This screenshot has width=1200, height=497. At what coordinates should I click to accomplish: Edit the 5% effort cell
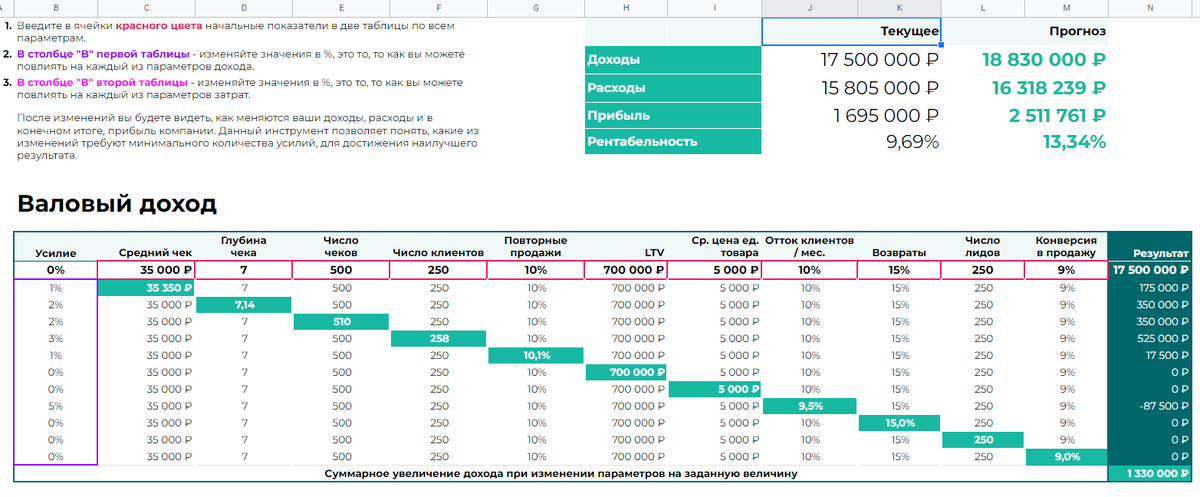click(x=55, y=406)
